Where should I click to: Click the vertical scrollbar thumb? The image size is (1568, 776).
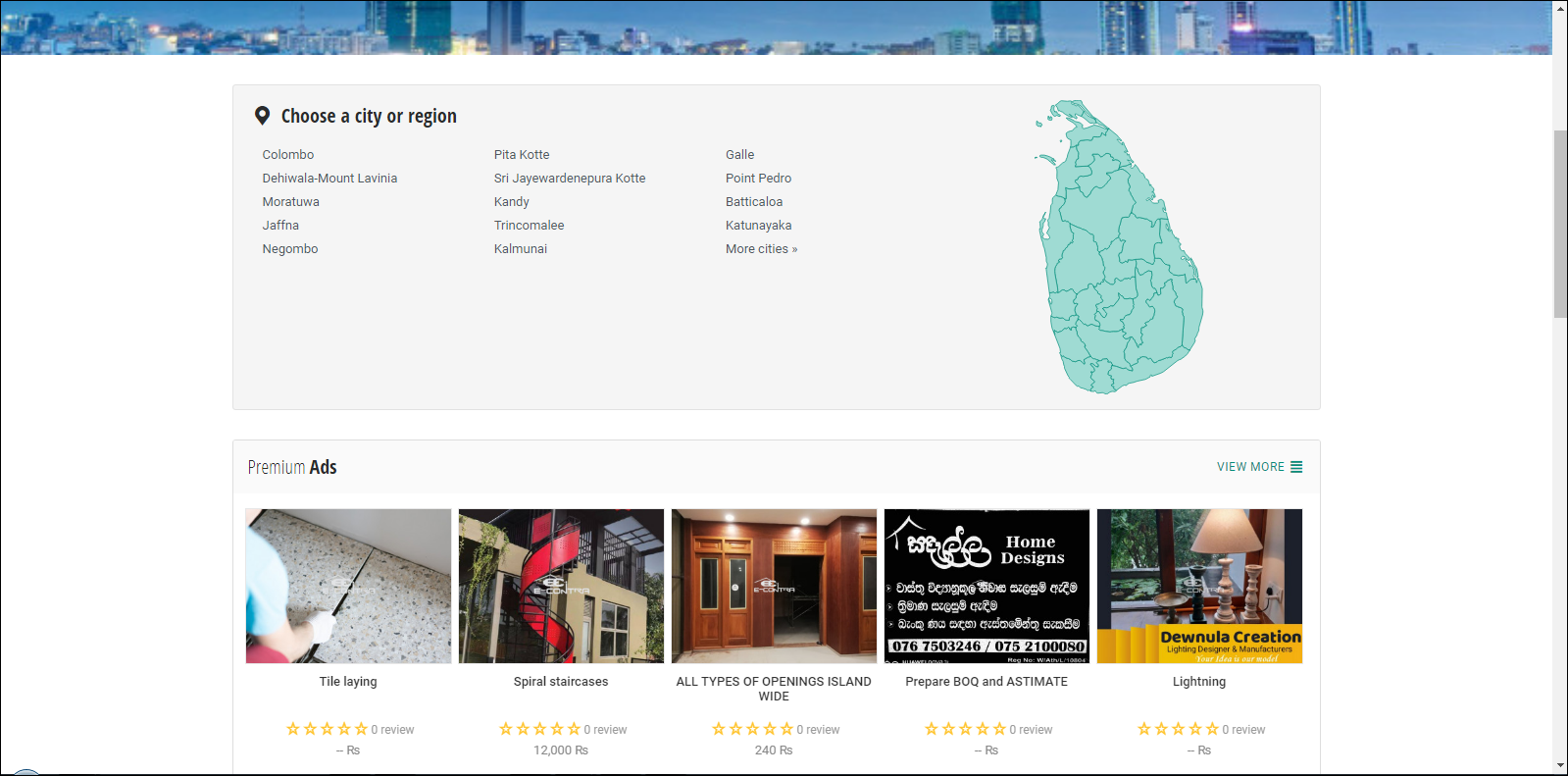tap(1560, 224)
